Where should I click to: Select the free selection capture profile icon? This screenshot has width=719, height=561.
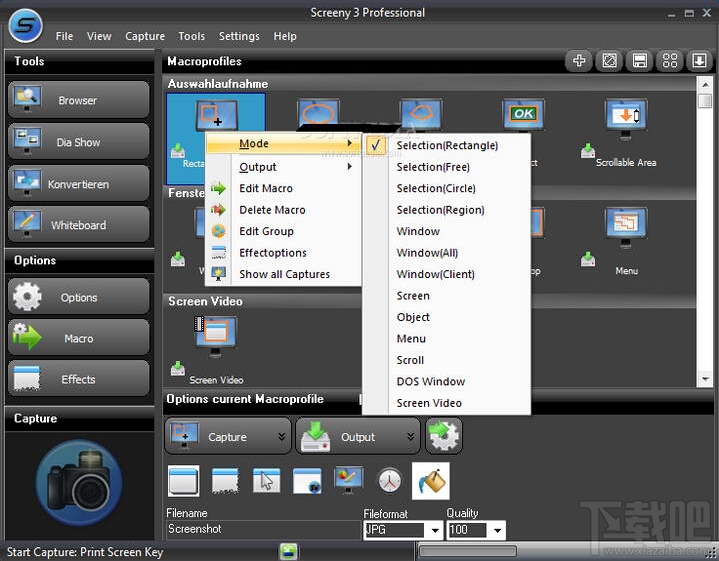[x=421, y=113]
